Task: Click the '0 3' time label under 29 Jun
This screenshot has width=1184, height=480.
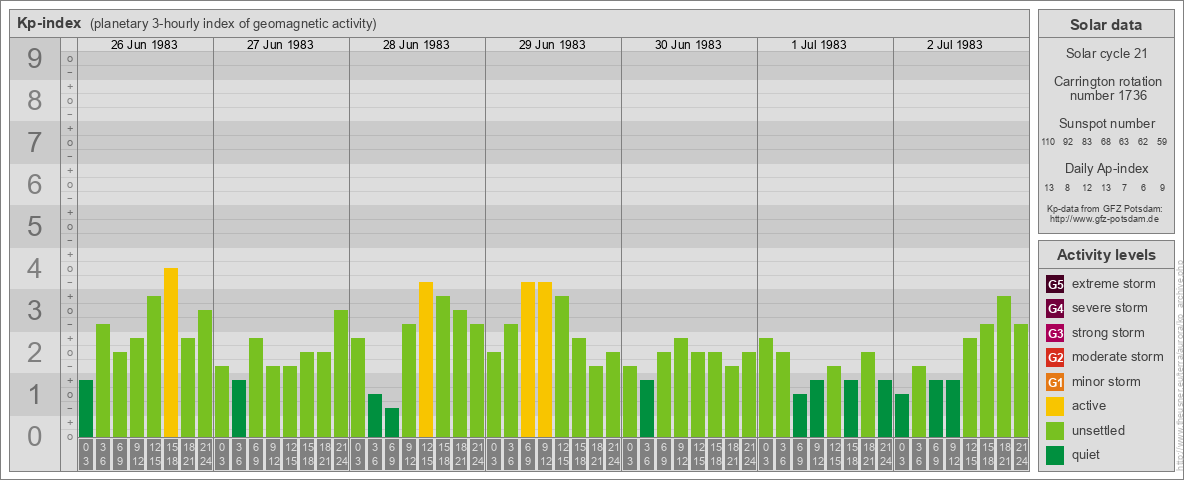Action: click(494, 456)
